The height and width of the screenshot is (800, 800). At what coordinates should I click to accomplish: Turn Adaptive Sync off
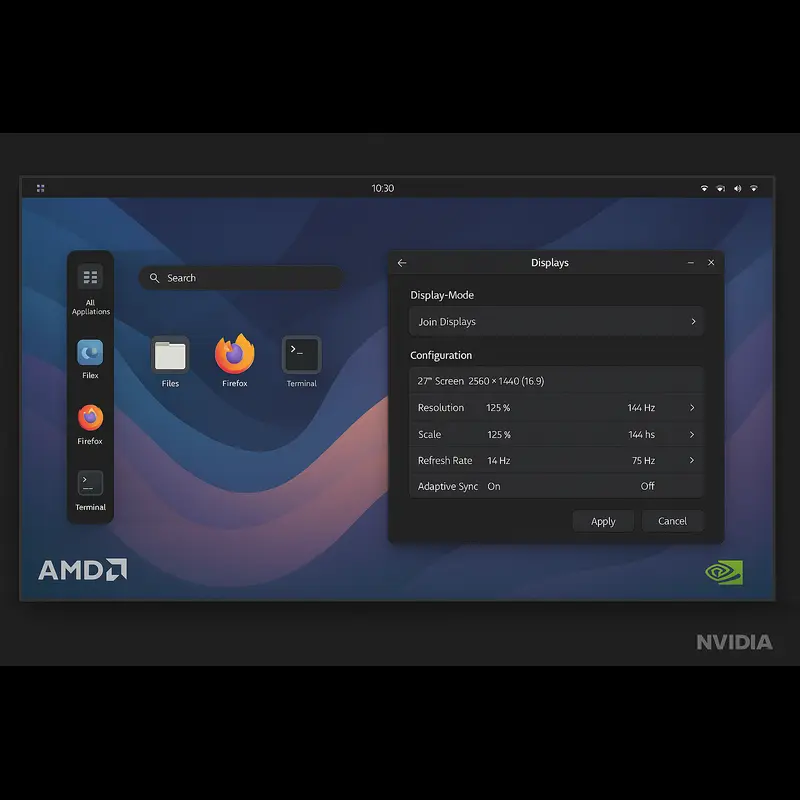click(647, 486)
